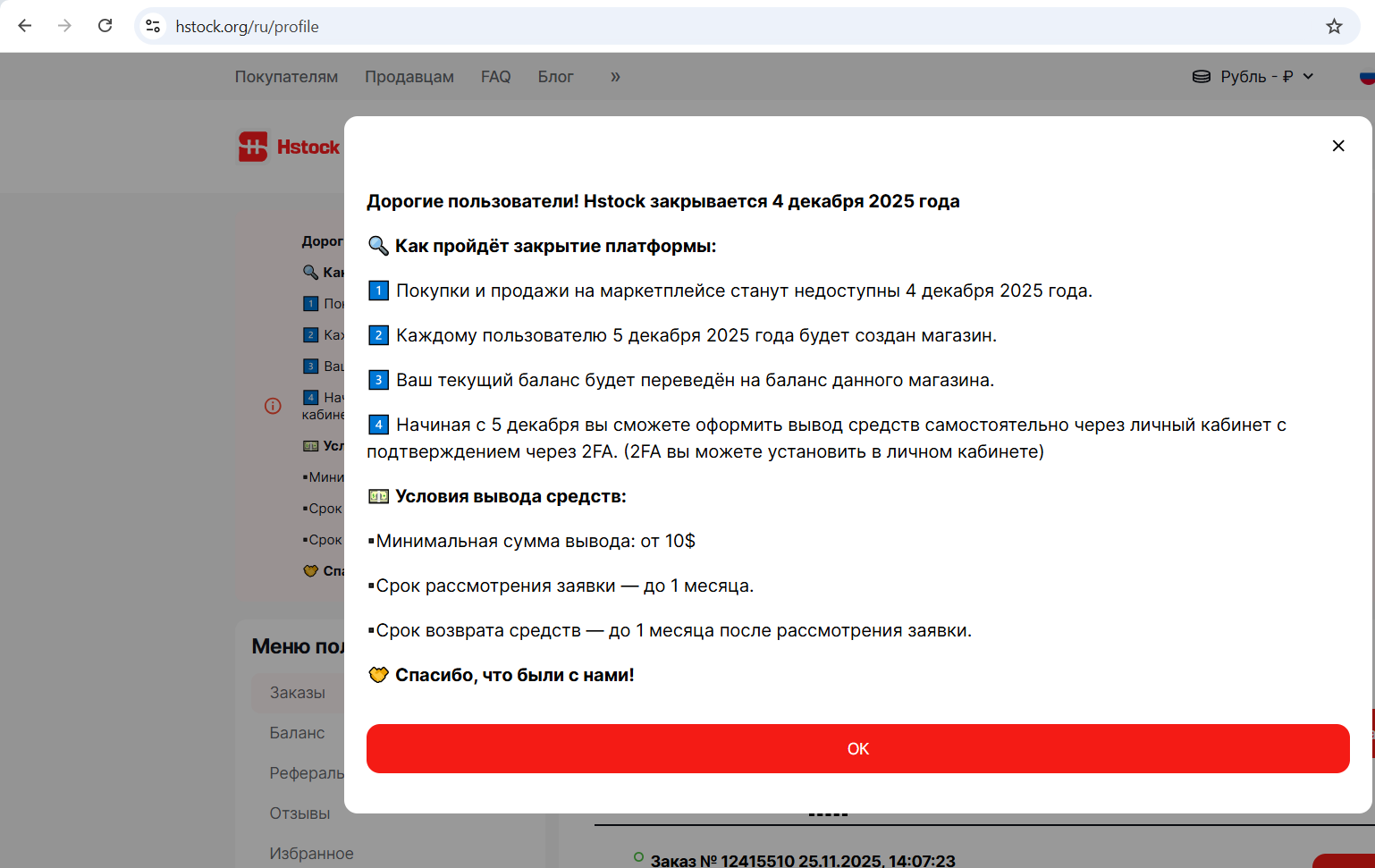Go back to the previous browser page
This screenshot has height=868, width=1375.
25,26
